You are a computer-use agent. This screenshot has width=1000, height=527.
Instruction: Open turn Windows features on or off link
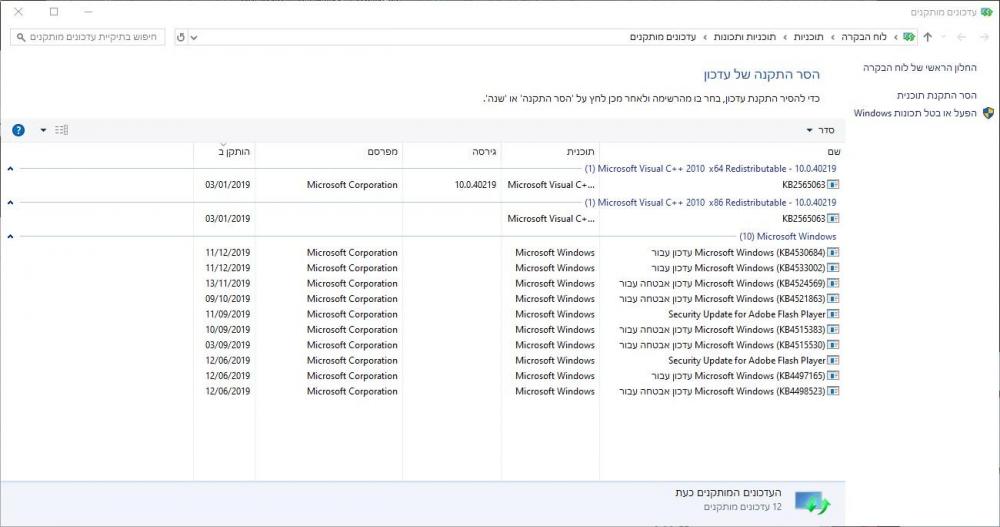[915, 113]
